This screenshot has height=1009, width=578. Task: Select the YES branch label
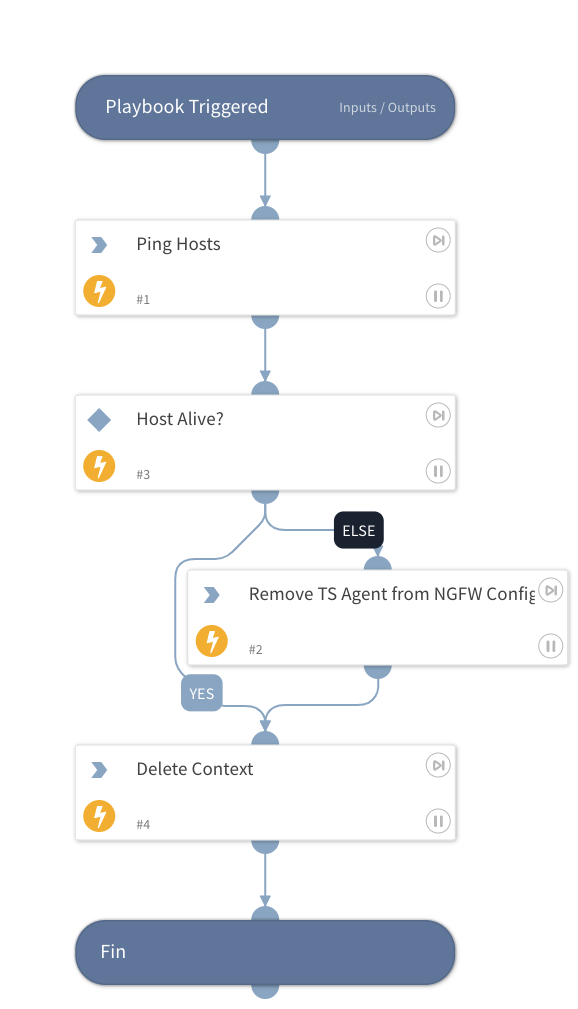201,693
